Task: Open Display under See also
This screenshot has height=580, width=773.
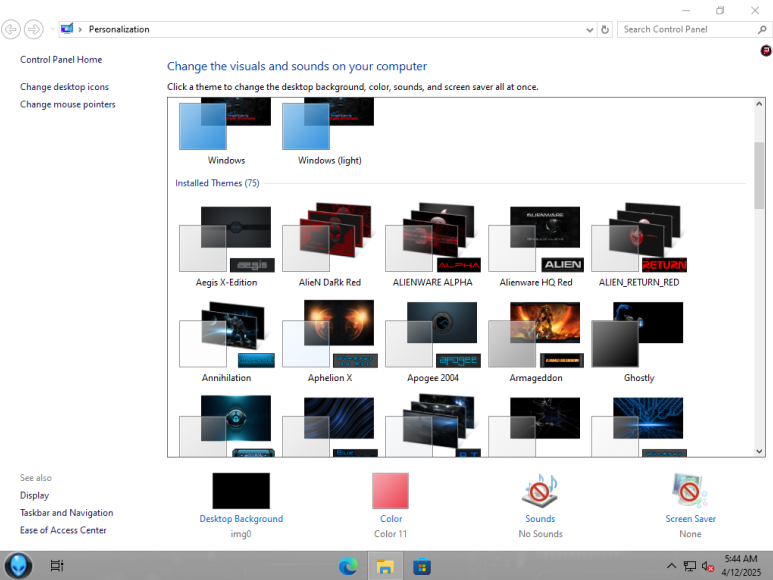Action: click(x=35, y=495)
